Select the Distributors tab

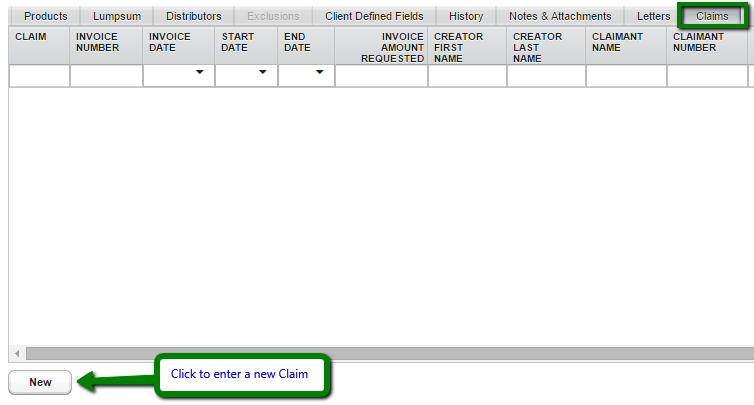click(x=193, y=16)
